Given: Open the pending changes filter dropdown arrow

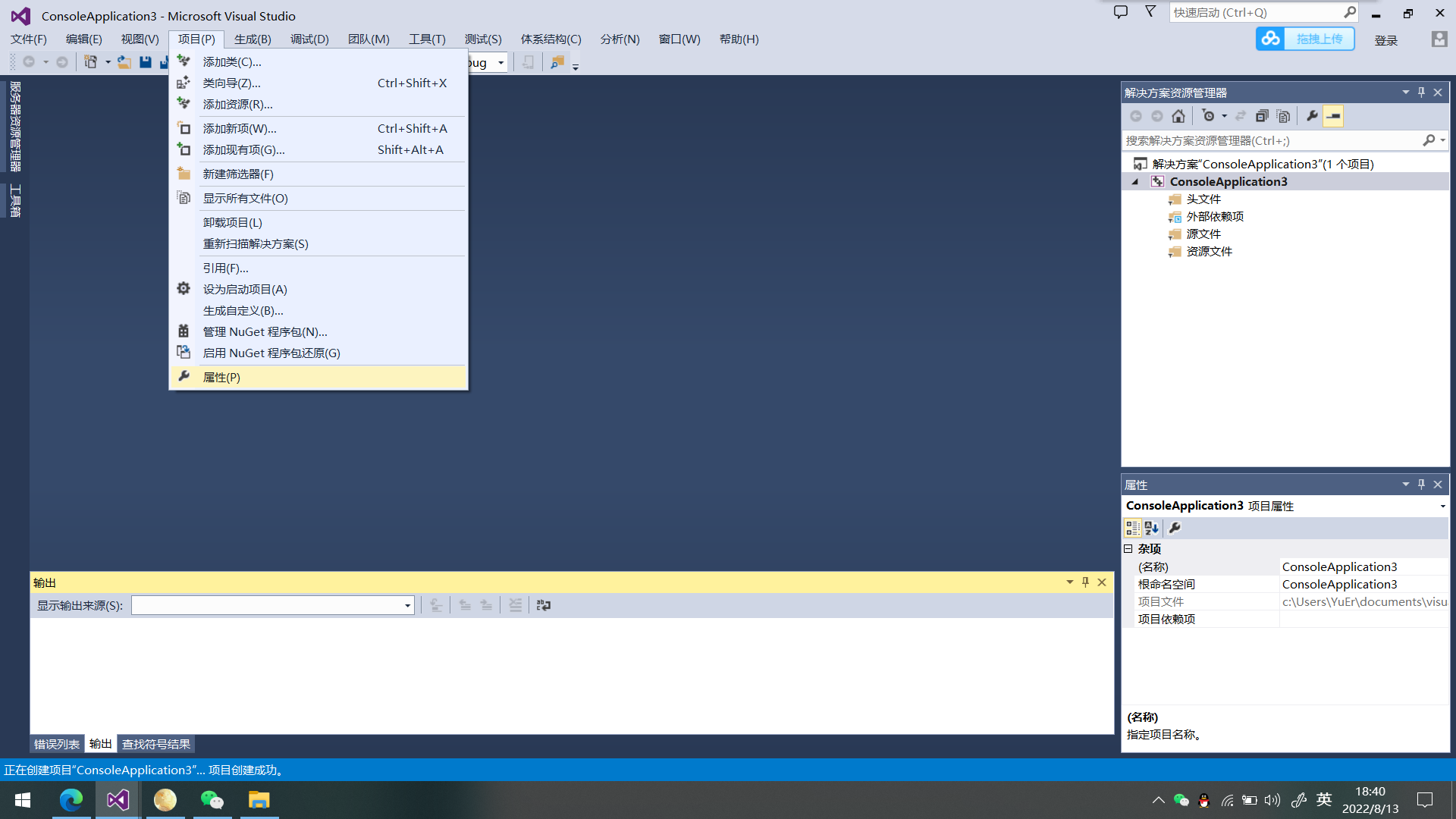Looking at the screenshot, I should (1224, 116).
